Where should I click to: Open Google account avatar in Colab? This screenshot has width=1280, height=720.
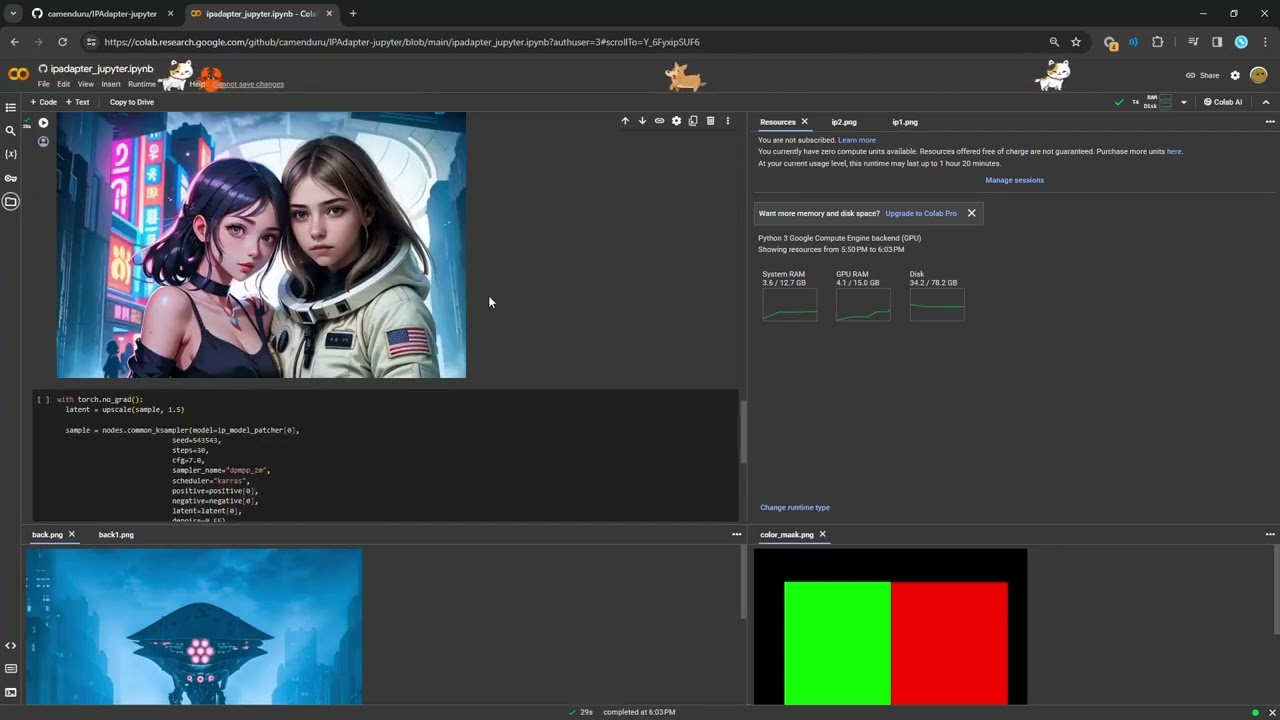1259,75
